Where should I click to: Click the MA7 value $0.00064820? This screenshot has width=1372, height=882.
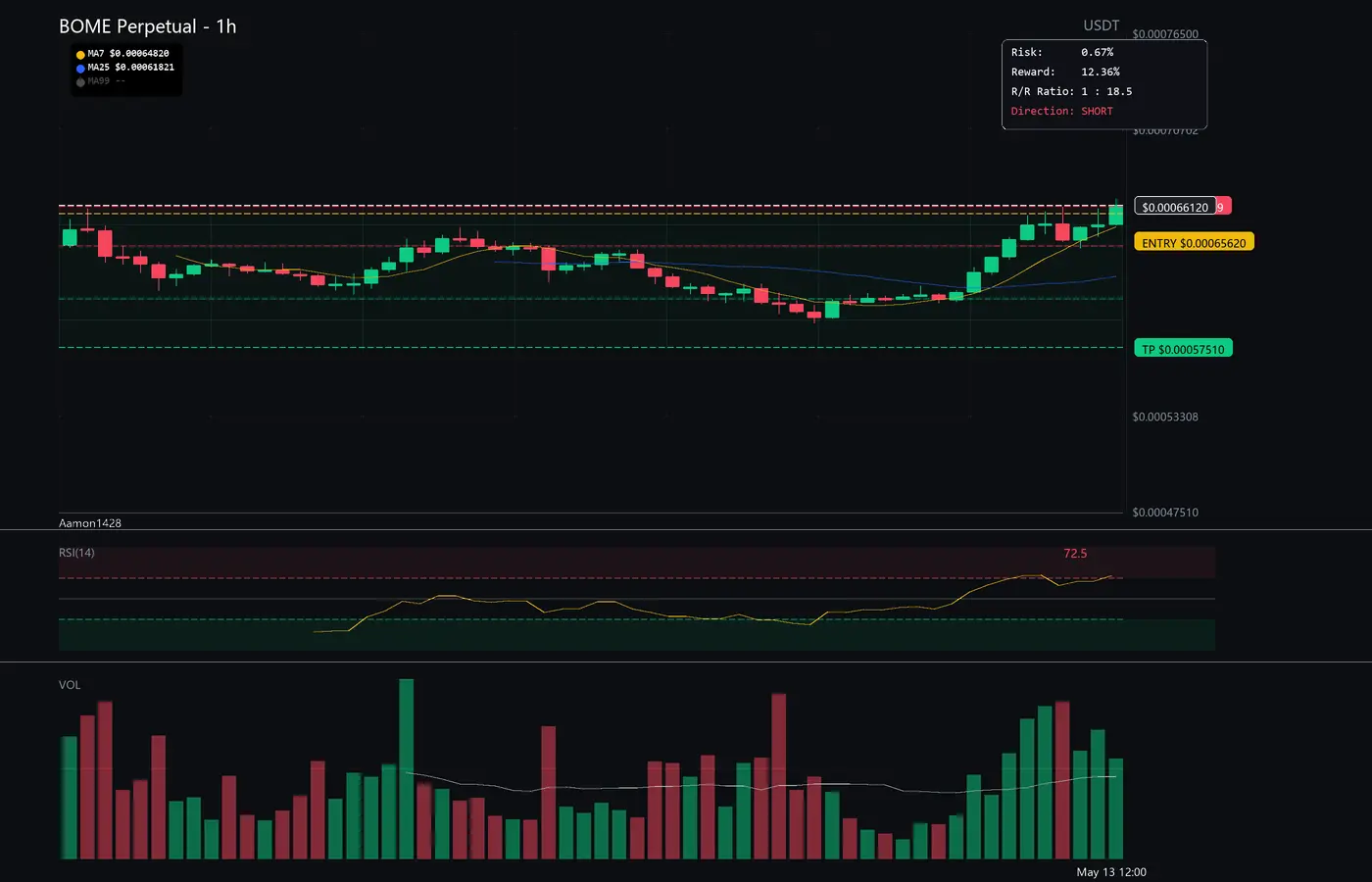coord(139,54)
